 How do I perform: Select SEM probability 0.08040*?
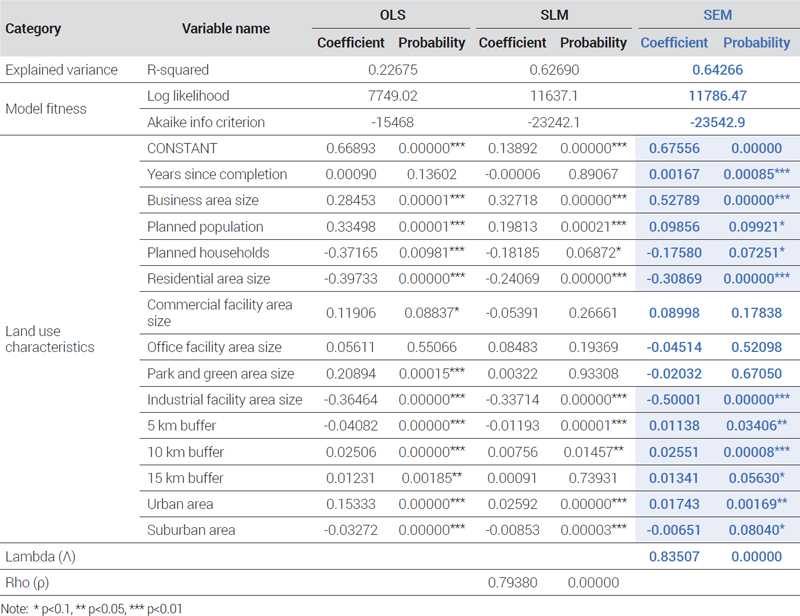tap(757, 530)
